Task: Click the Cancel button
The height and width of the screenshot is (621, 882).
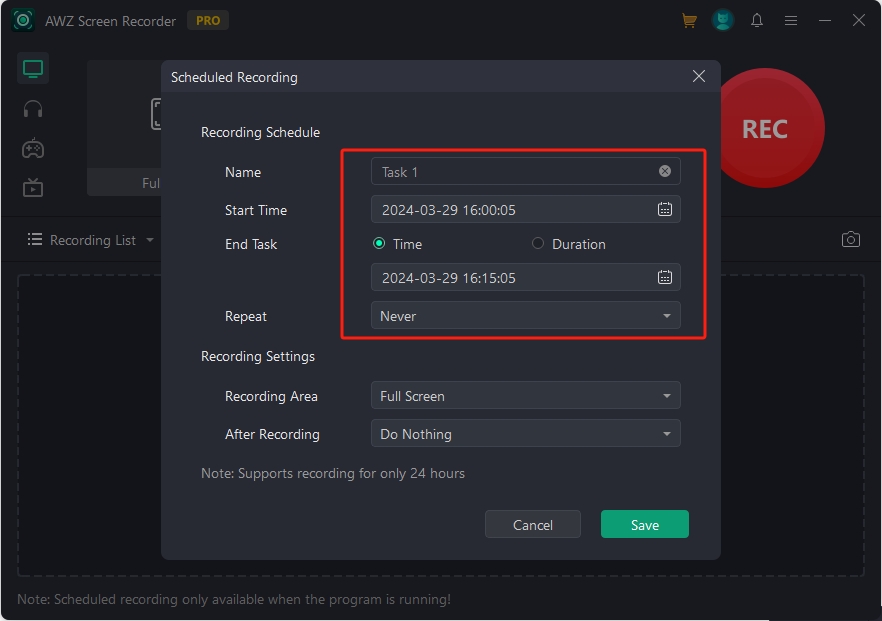Action: 533,524
